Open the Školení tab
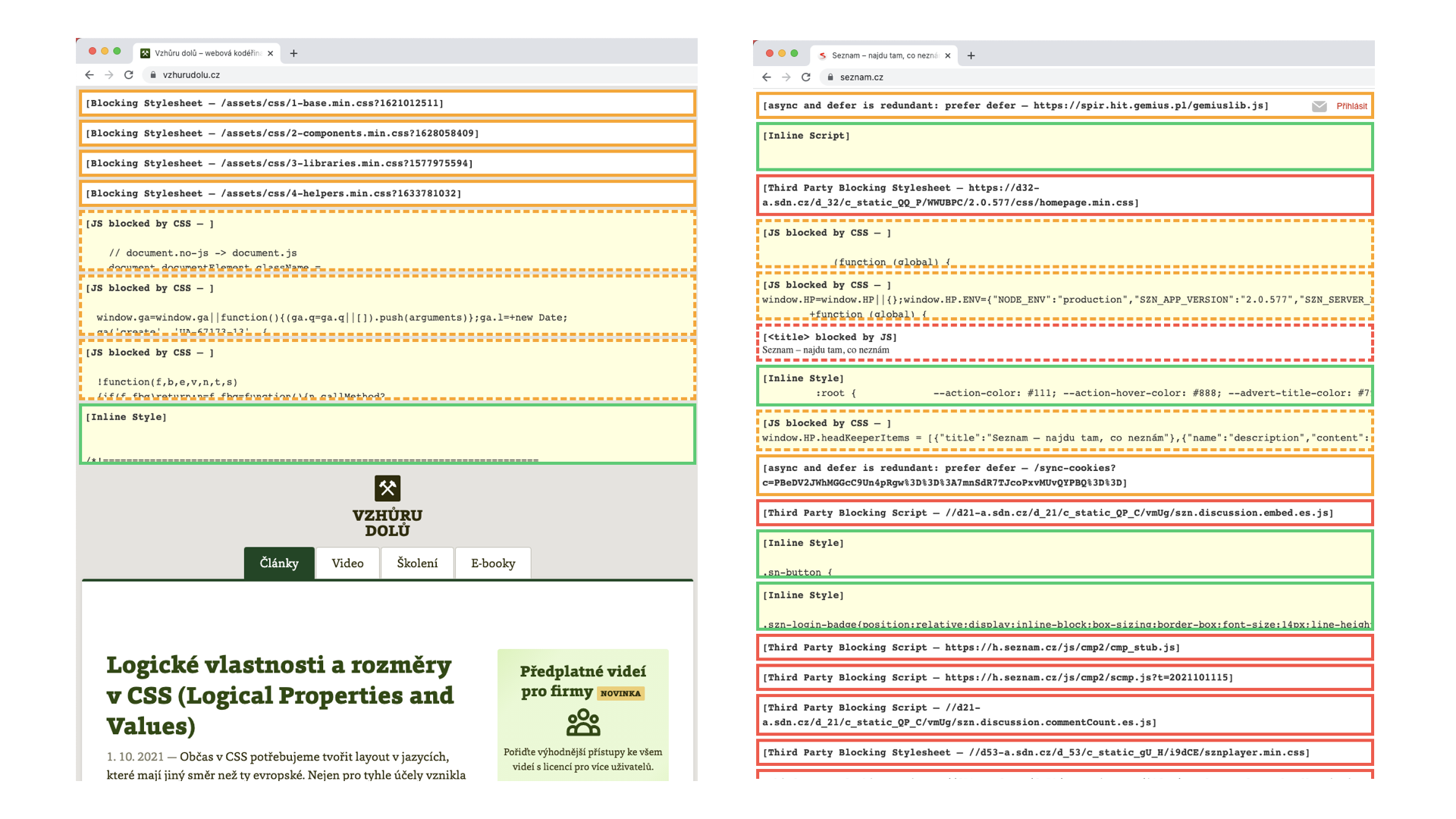The image size is (1456, 819). tap(417, 563)
